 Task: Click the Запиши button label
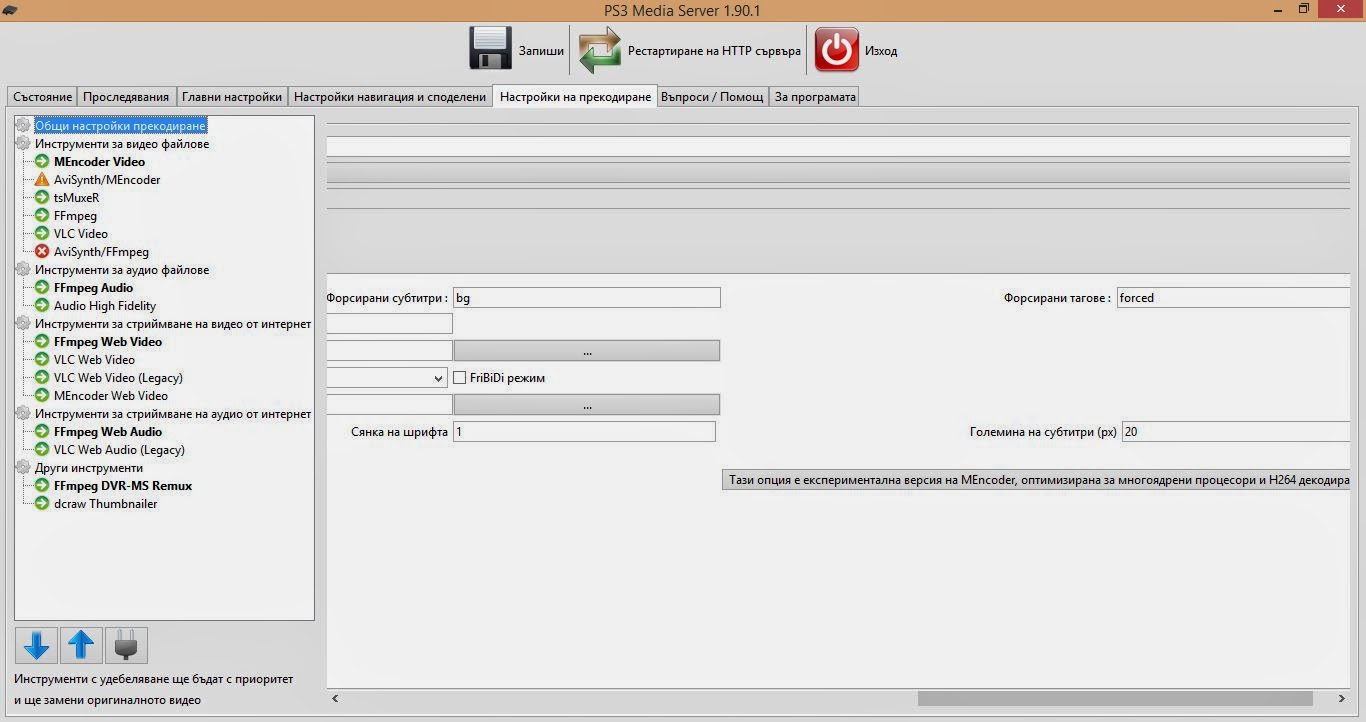(x=541, y=51)
